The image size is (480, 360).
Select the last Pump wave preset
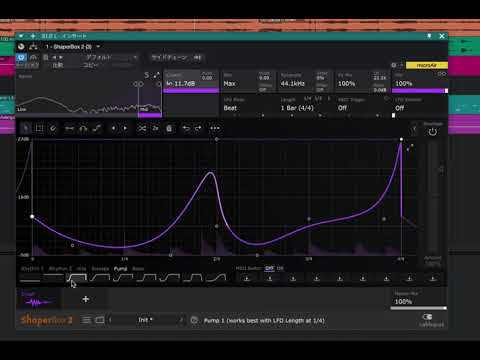point(216,277)
